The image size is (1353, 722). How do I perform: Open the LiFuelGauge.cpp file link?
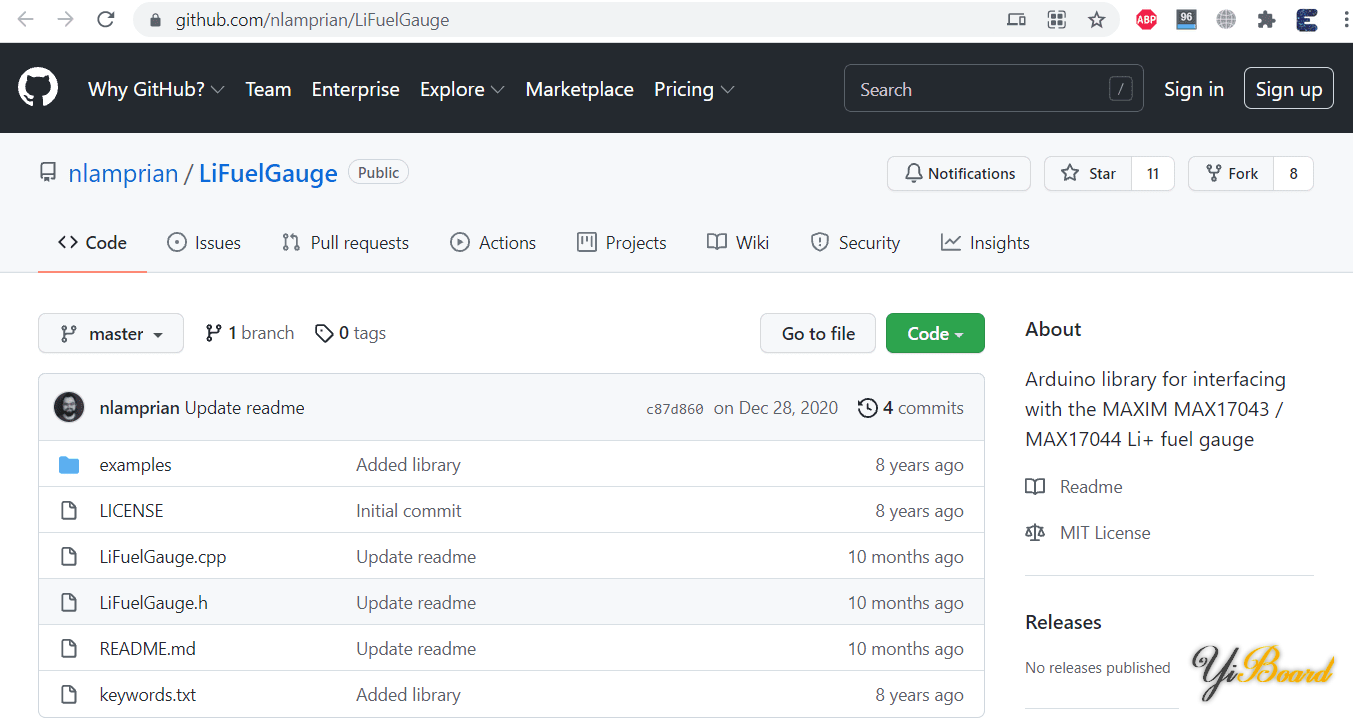click(x=163, y=557)
